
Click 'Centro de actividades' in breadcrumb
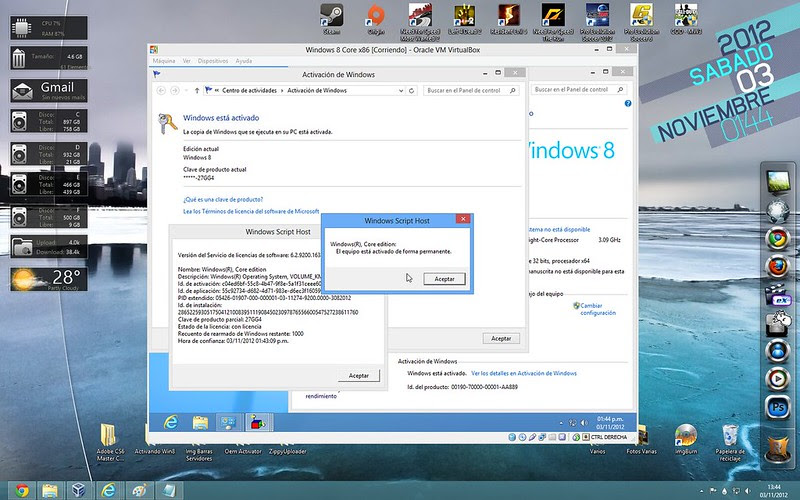click(249, 91)
